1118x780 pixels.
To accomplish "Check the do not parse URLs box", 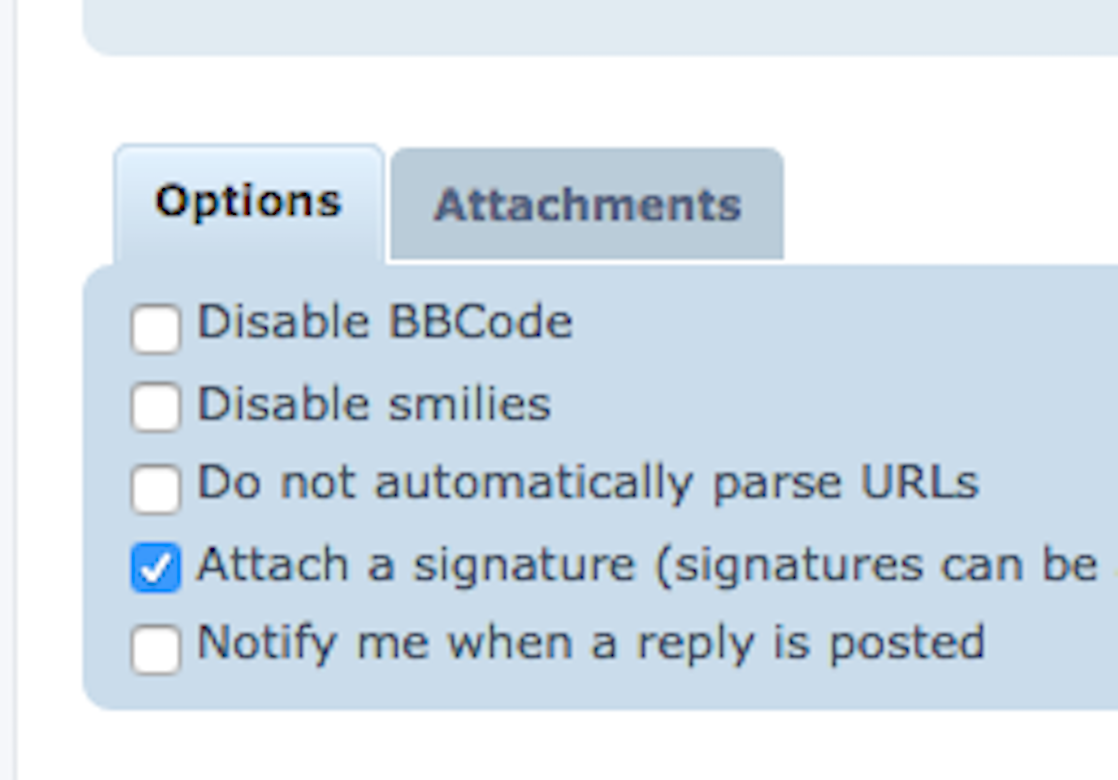I will [155, 488].
